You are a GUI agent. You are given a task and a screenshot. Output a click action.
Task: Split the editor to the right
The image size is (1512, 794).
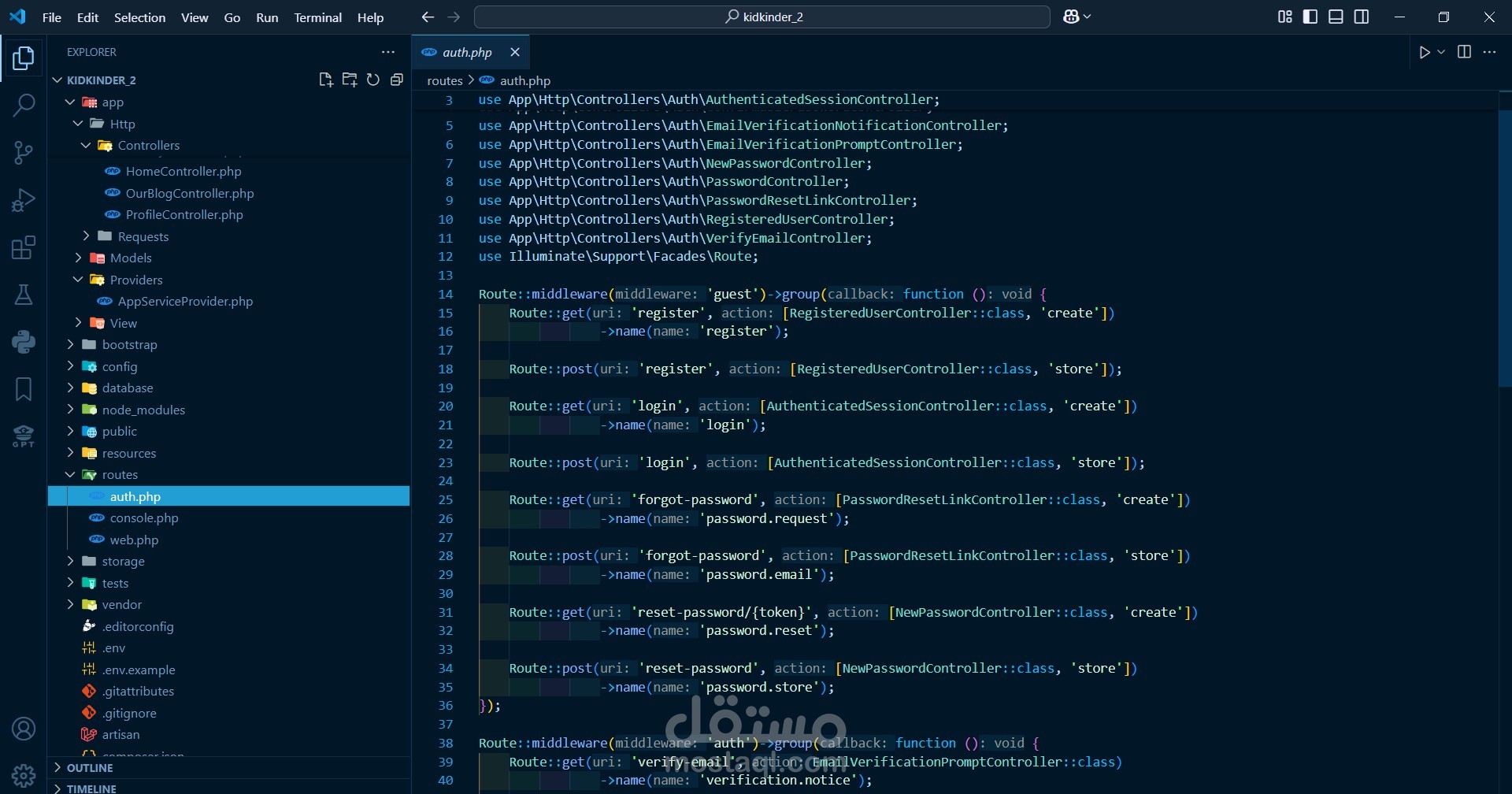pos(1464,52)
